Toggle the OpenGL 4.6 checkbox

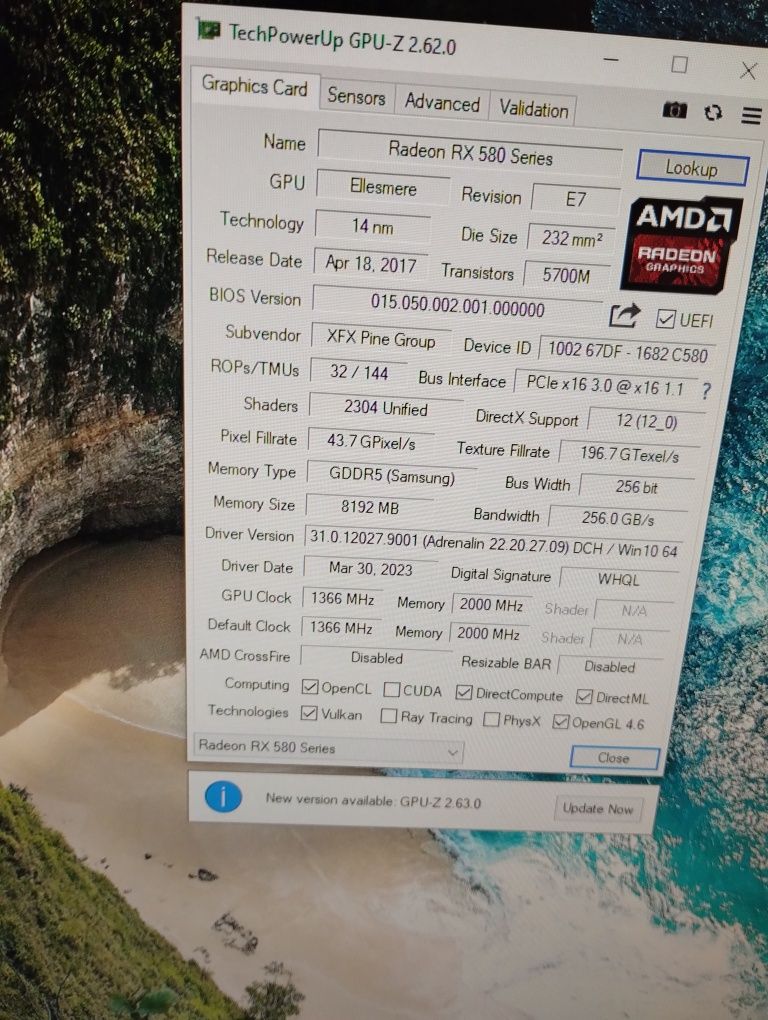pos(560,721)
